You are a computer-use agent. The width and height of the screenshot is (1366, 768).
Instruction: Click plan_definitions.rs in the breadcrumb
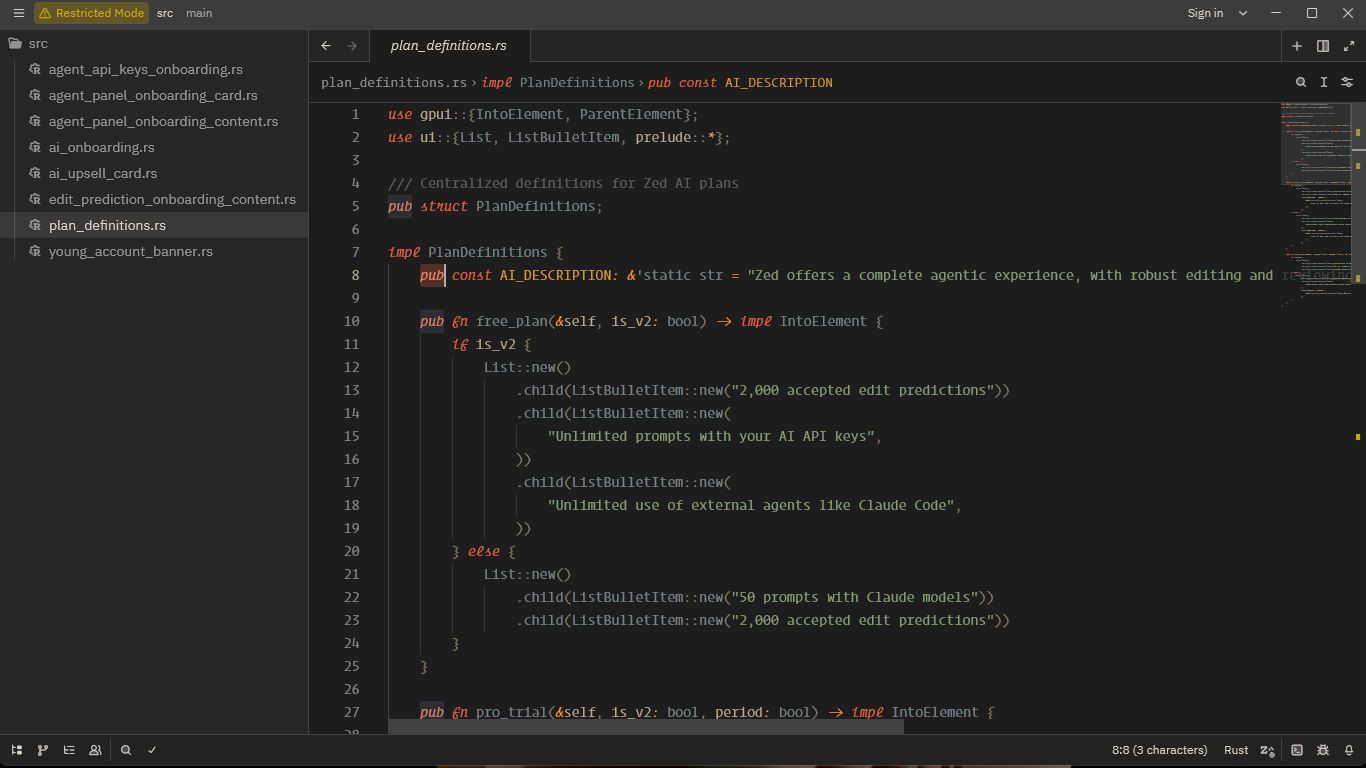coord(394,83)
